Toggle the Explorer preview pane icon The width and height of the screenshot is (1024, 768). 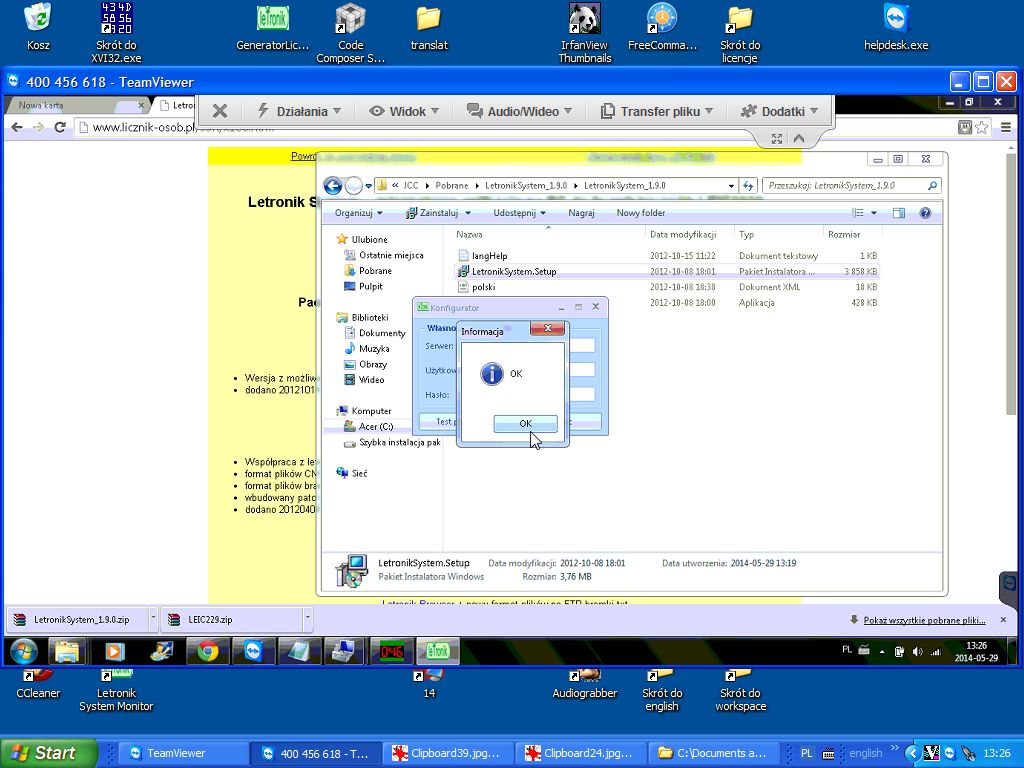pos(899,213)
